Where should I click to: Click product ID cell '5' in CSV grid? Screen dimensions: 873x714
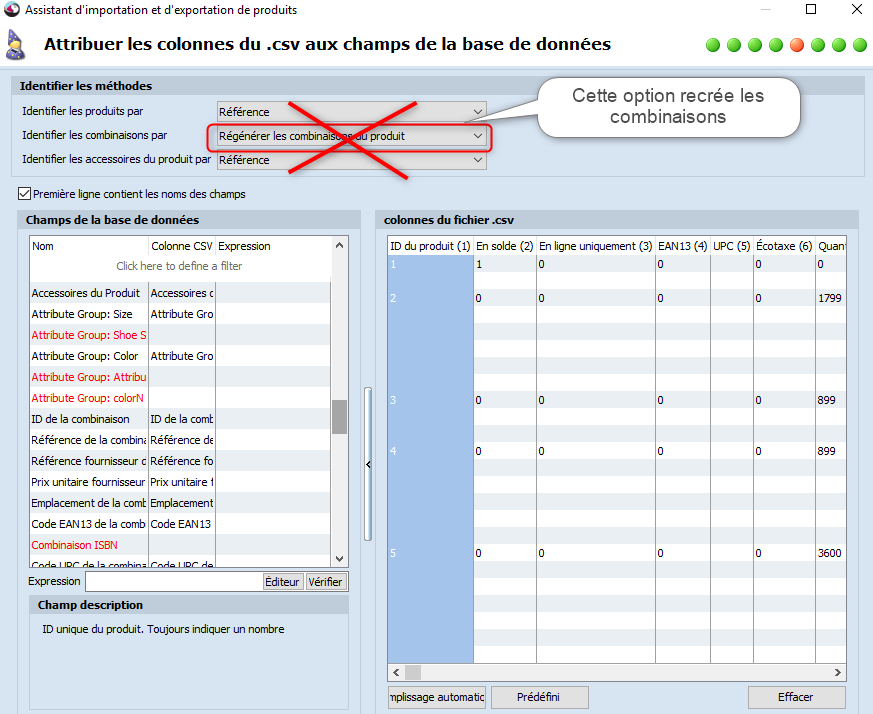pyautogui.click(x=430, y=553)
